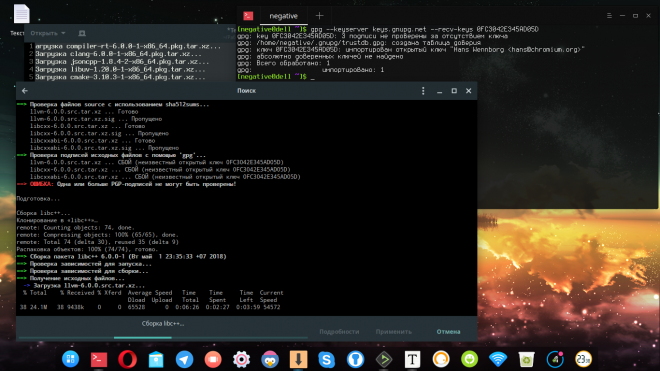This screenshot has width=660, height=371.
Task: Open the trash bin in dock
Action: [527, 359]
